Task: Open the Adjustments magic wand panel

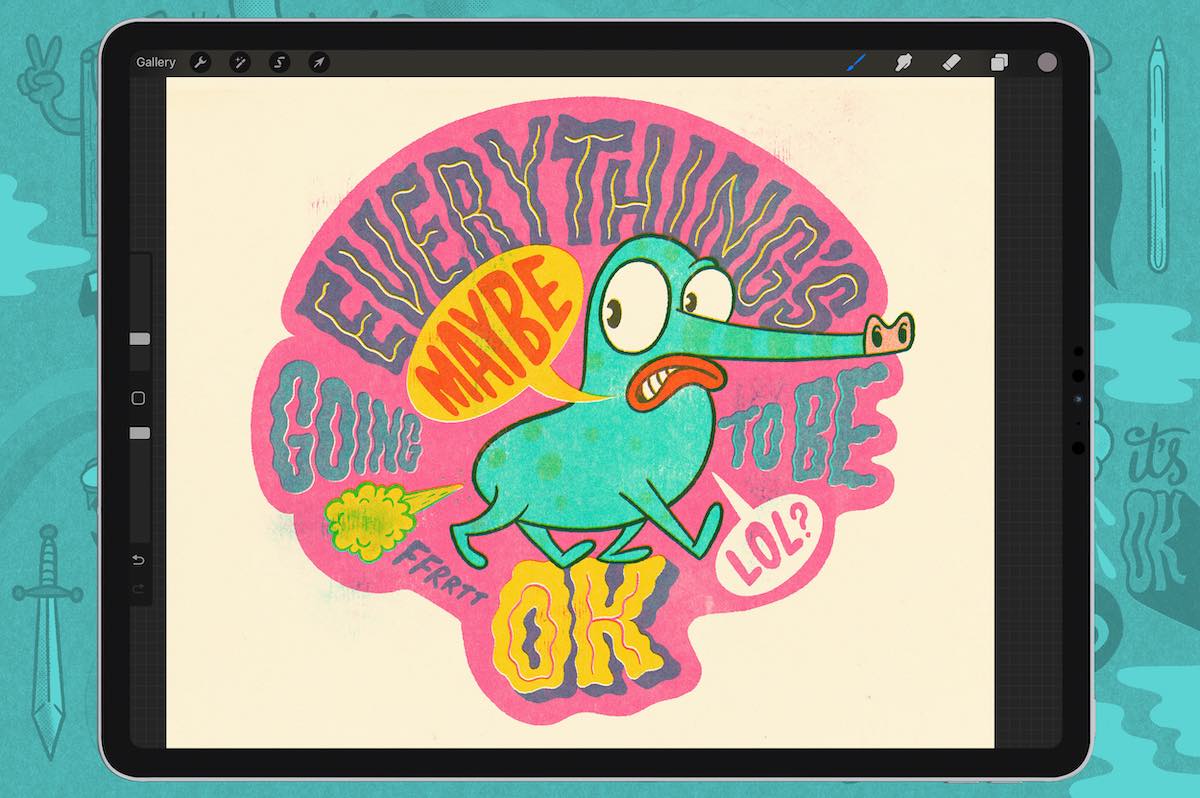Action: (x=239, y=62)
